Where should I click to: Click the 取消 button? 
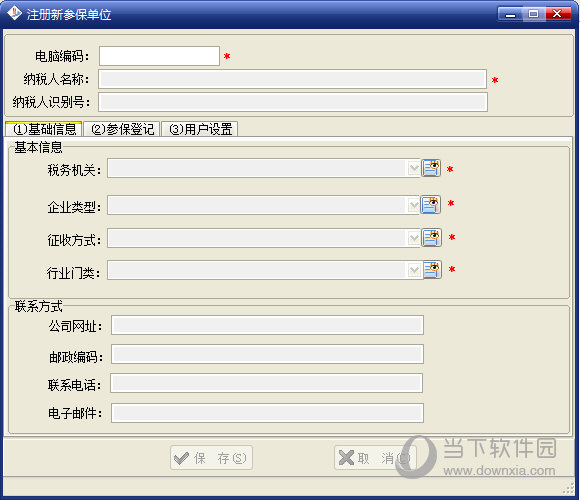[x=375, y=458]
